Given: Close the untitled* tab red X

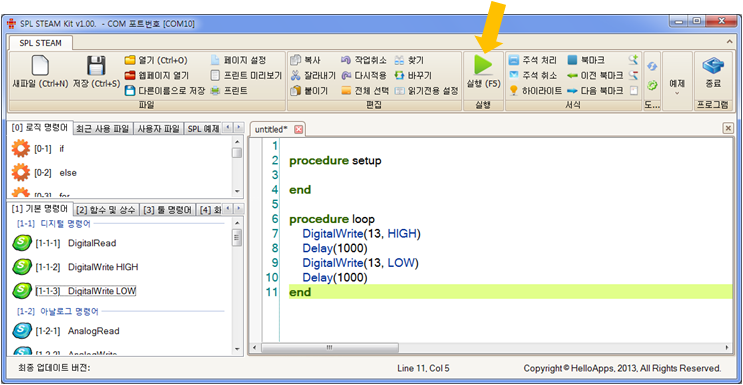Looking at the screenshot, I should click(x=298, y=129).
